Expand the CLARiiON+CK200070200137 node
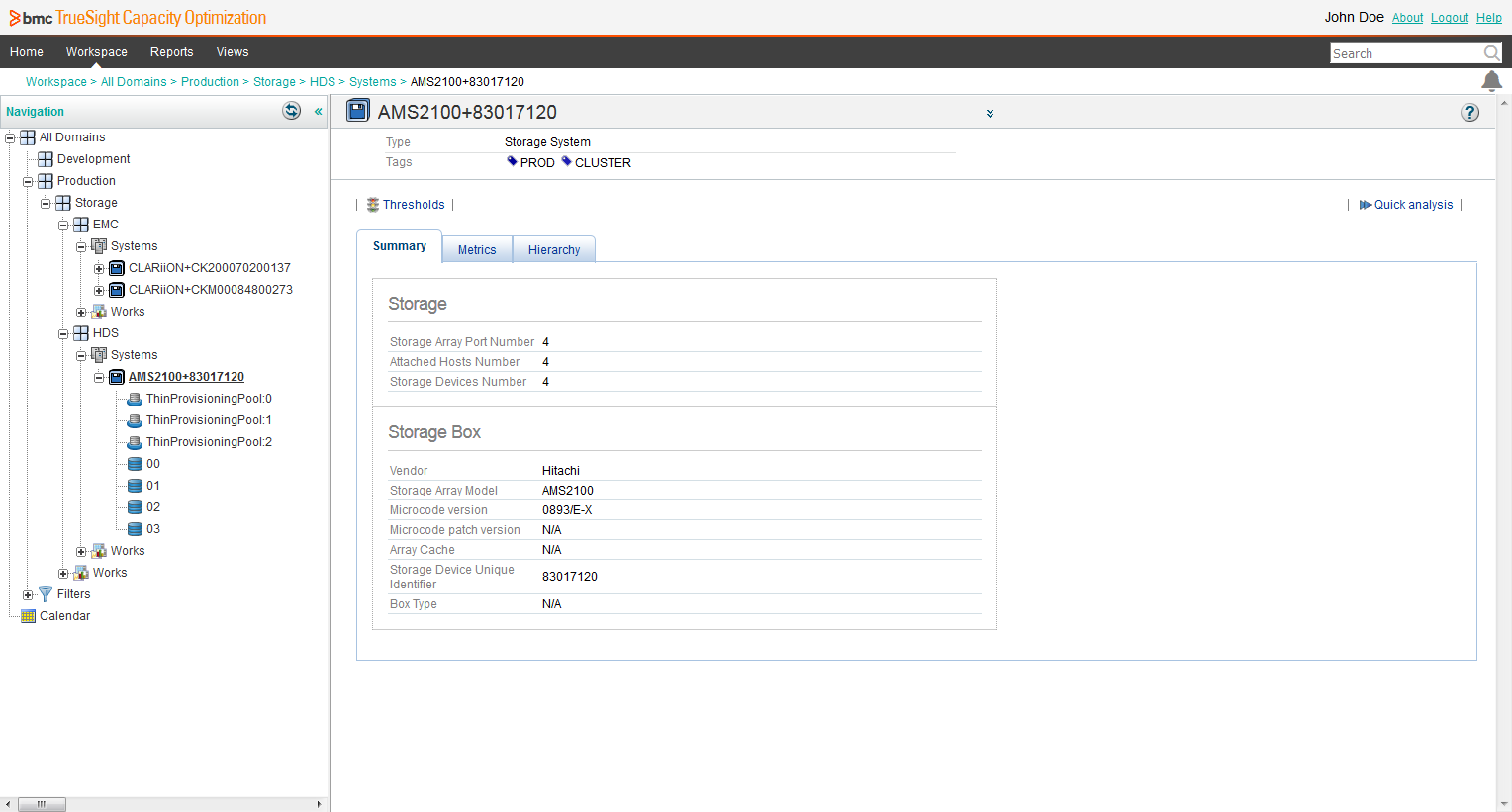Viewport: 1512px width, 812px height. (99, 269)
